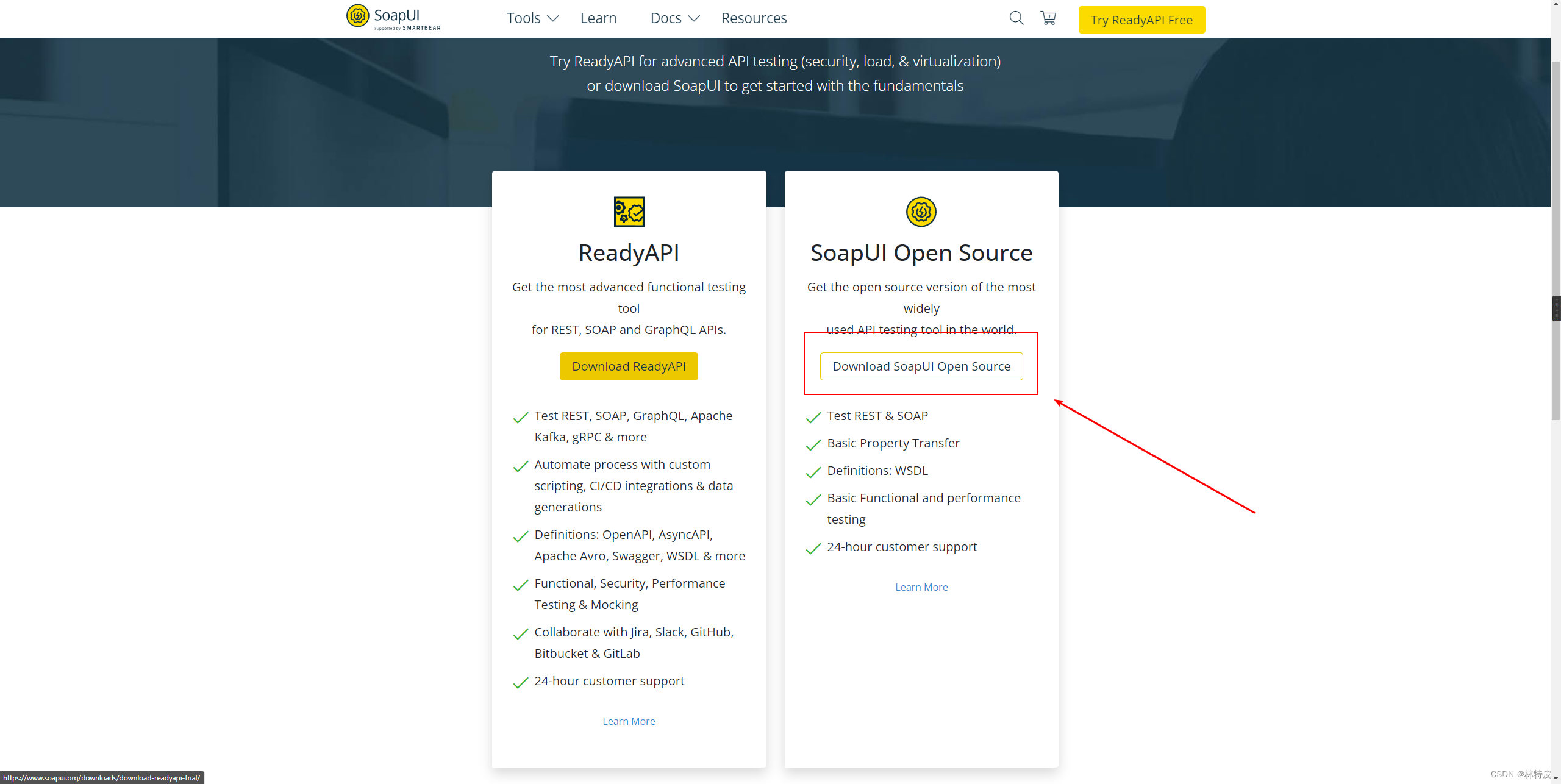Screen dimensions: 1561x784
Task: Click 'Test REST, SOAP, GraphQL, Apache Kafka' text
Action: point(634,426)
